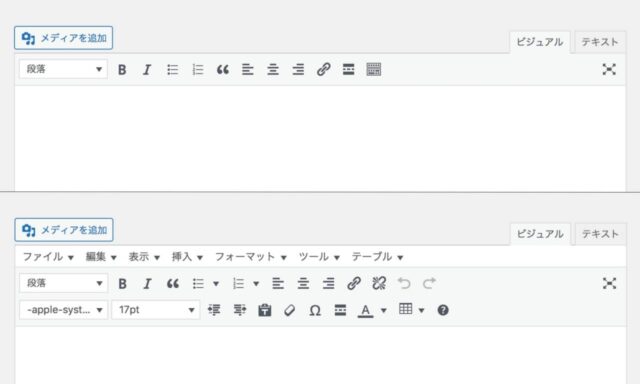Click the Redo arrow
640x384 pixels.
tap(429, 284)
